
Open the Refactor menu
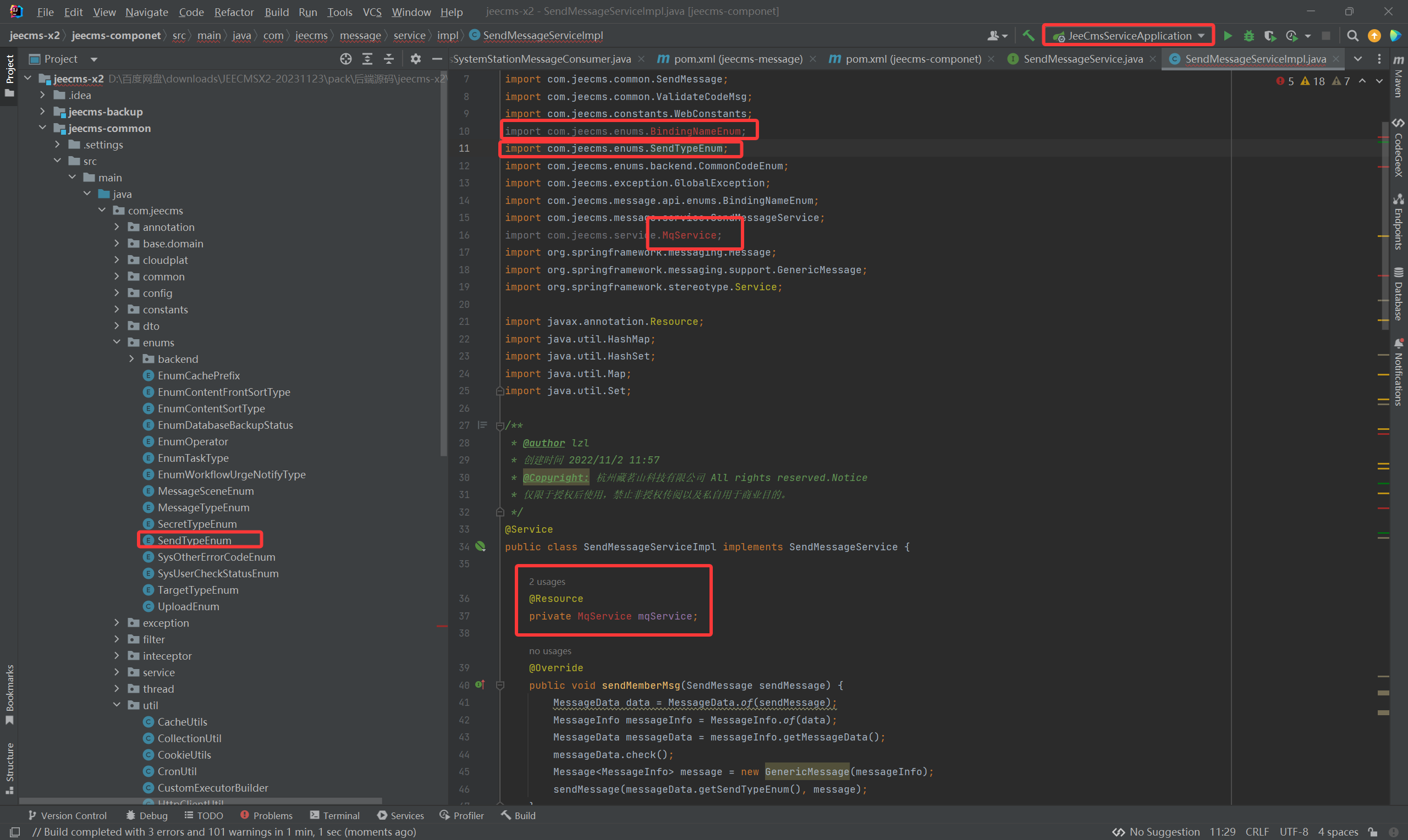point(233,12)
